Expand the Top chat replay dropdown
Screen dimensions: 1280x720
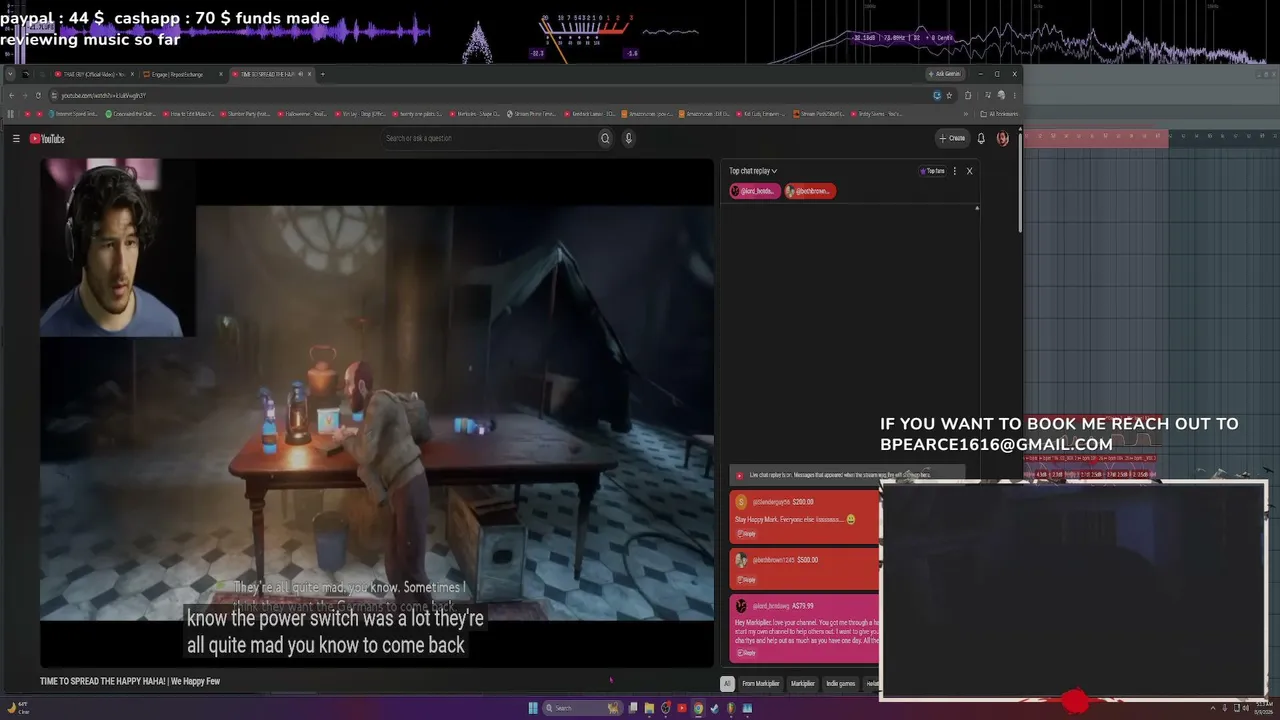tap(753, 171)
